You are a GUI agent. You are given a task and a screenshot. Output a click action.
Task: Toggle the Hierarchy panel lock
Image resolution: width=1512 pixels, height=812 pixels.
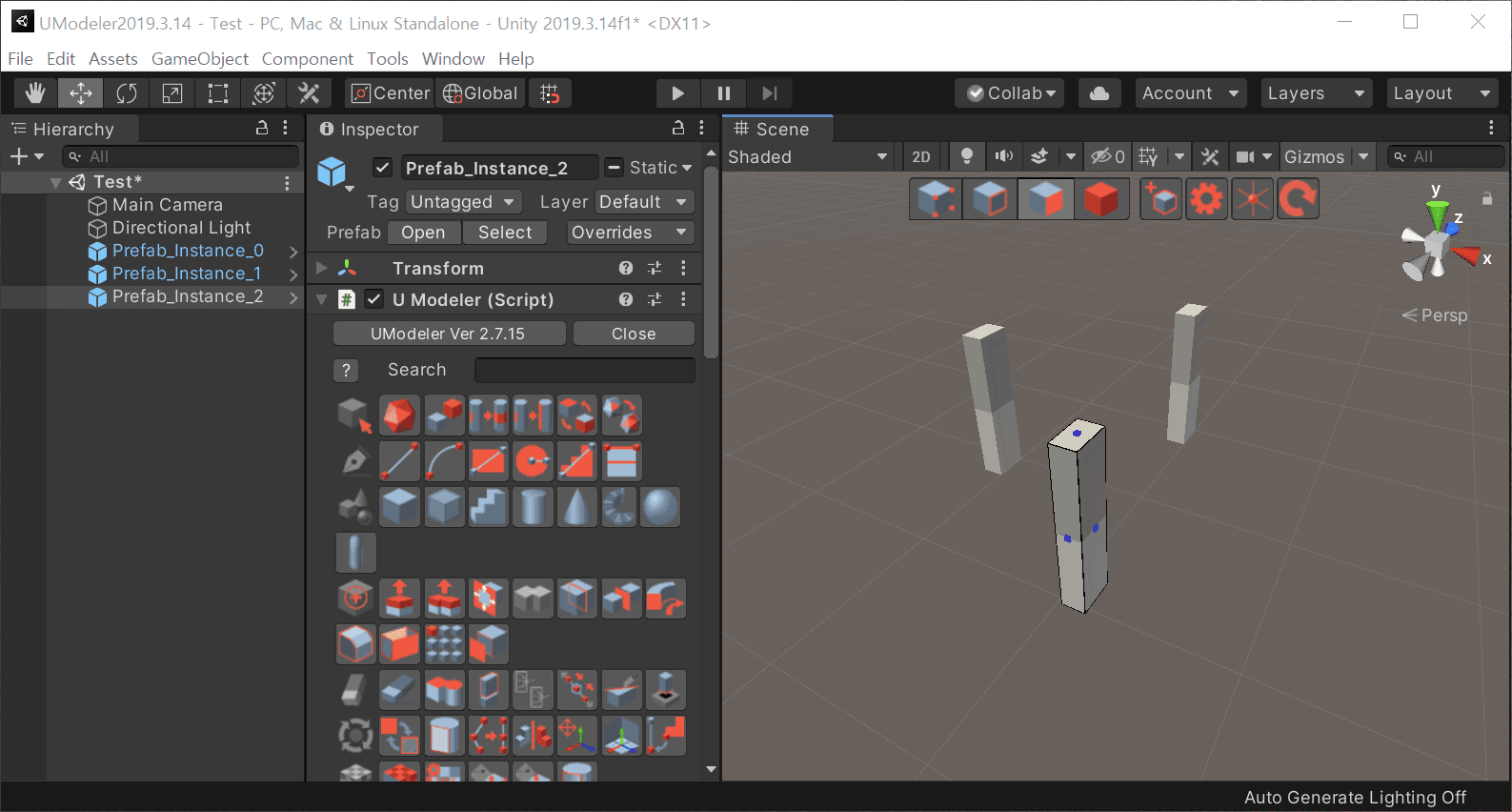click(262, 128)
